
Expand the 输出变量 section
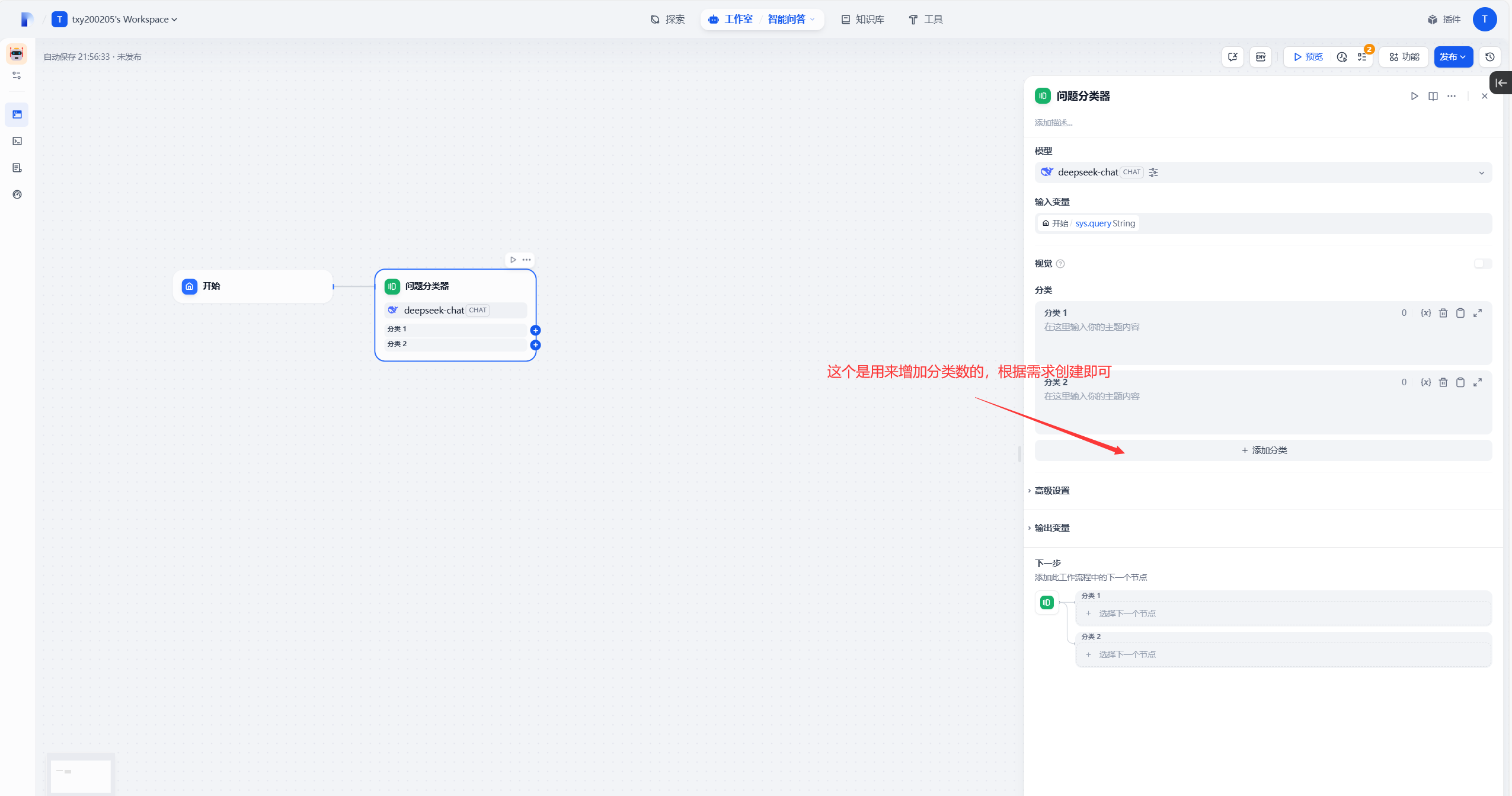(1052, 528)
